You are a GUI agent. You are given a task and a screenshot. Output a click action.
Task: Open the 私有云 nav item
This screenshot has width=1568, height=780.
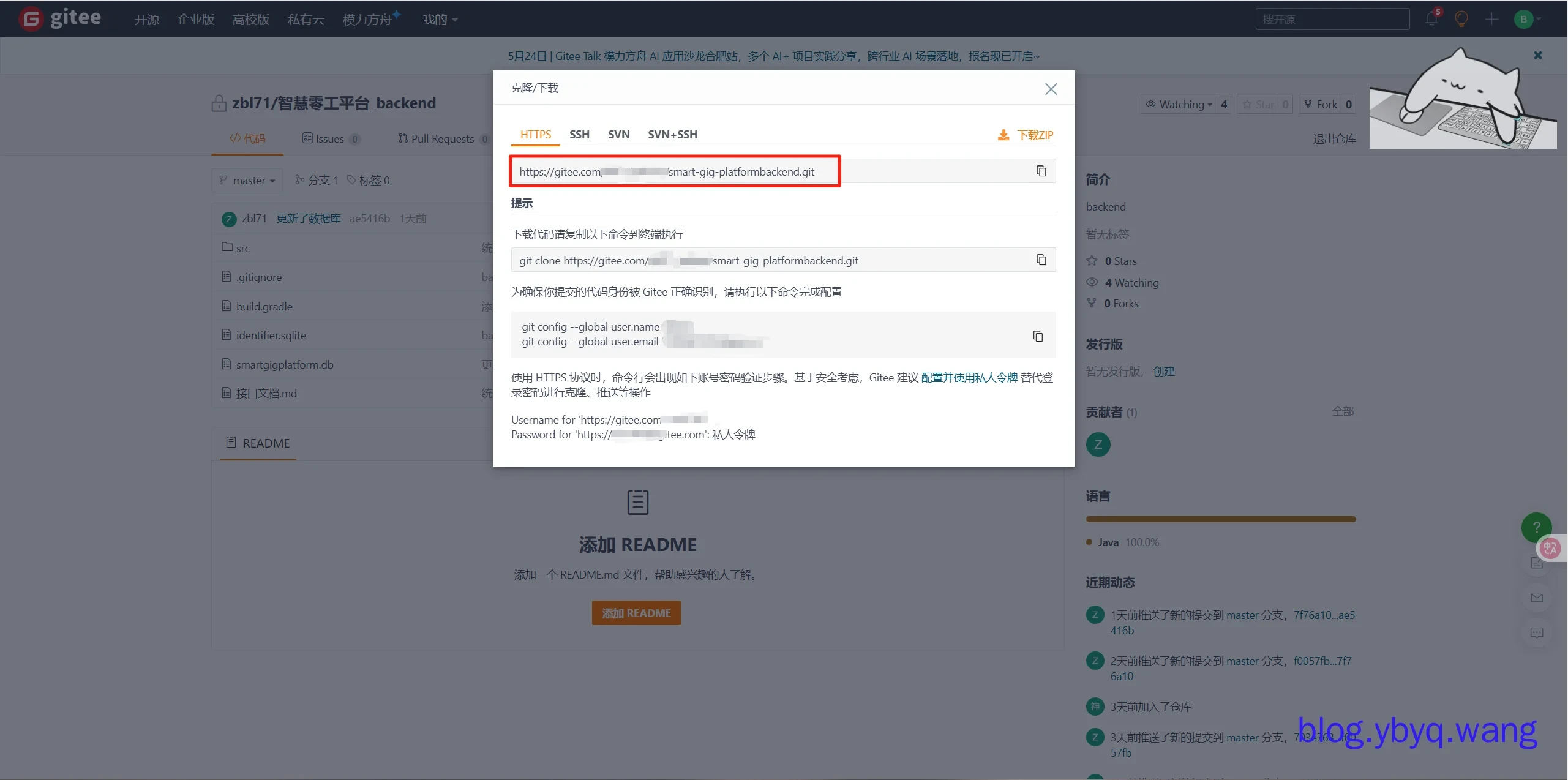pyautogui.click(x=306, y=20)
